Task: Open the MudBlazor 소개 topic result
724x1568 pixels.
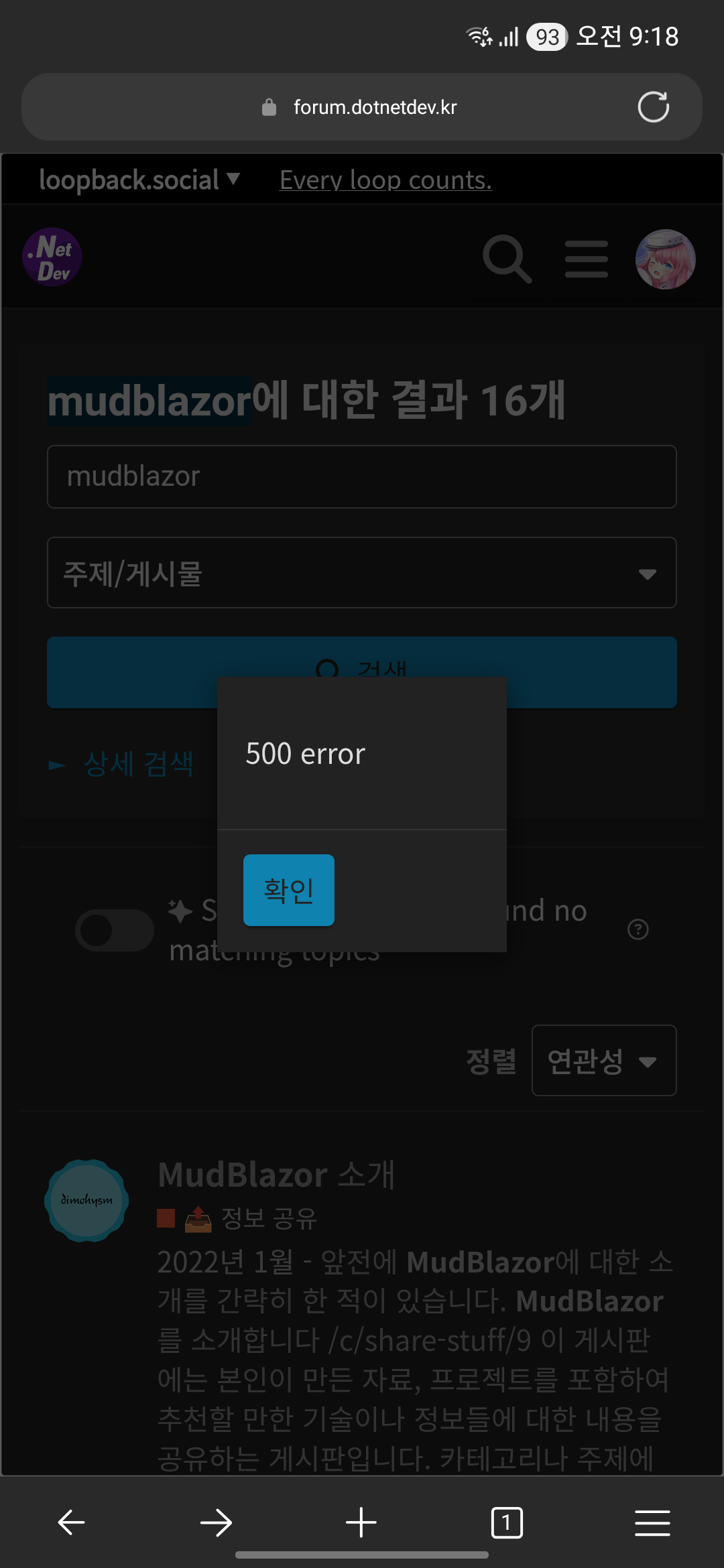Action: coord(276,1174)
